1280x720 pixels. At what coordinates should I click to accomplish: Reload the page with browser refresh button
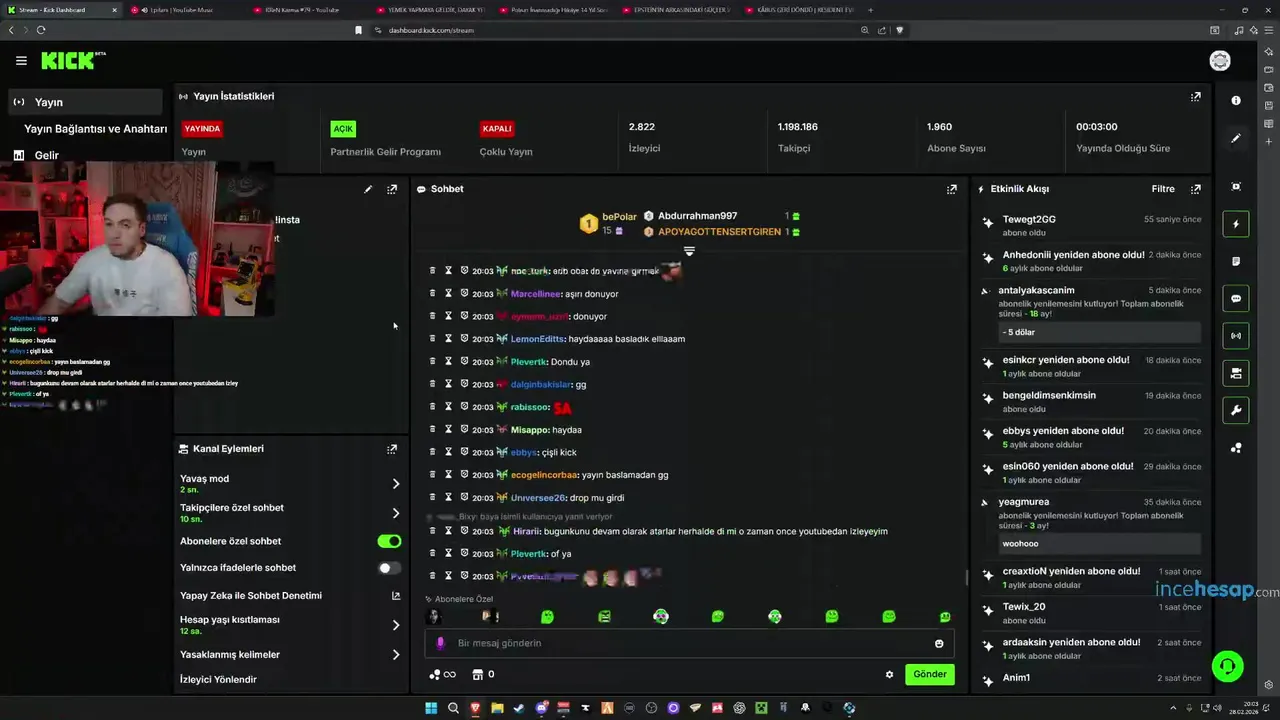(41, 30)
